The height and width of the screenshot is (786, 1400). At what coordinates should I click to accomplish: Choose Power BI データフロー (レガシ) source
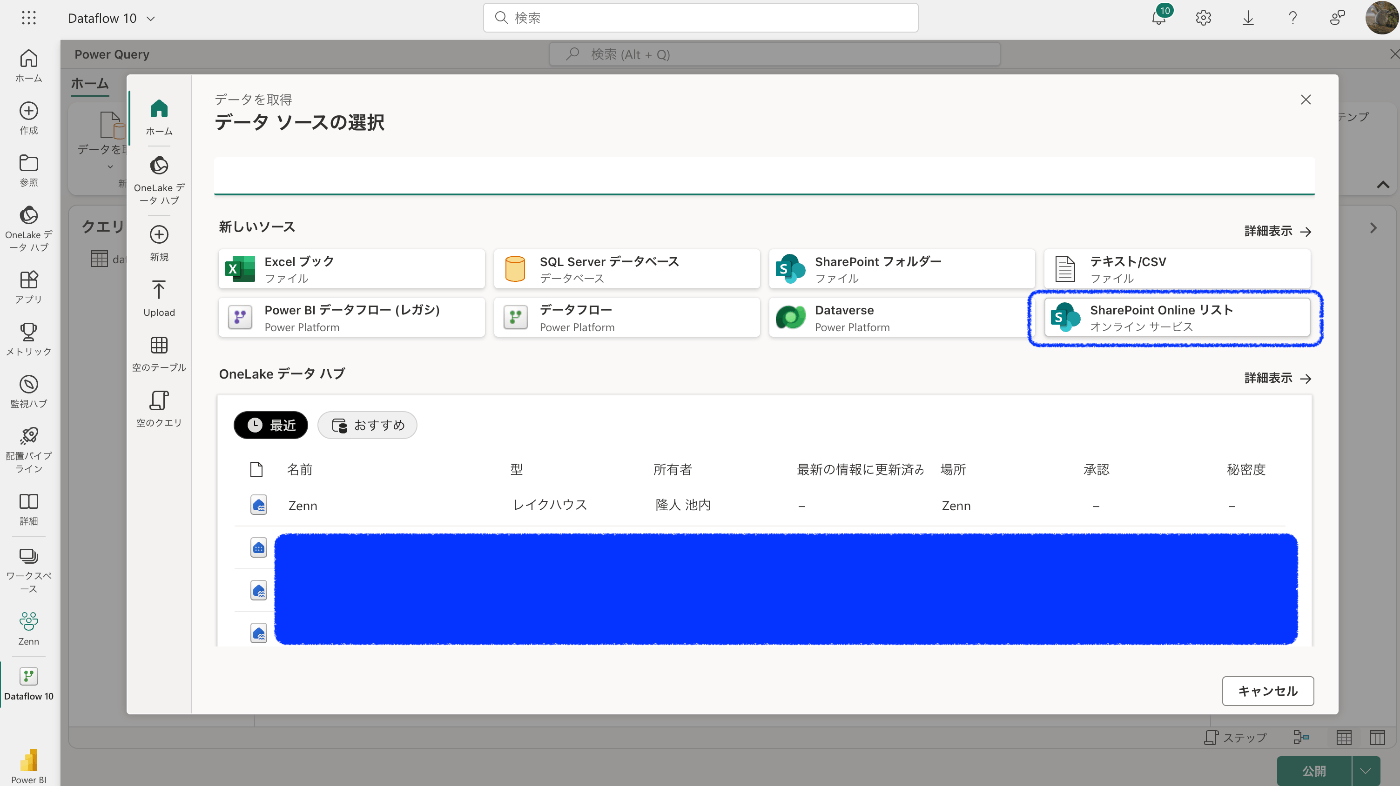352,318
